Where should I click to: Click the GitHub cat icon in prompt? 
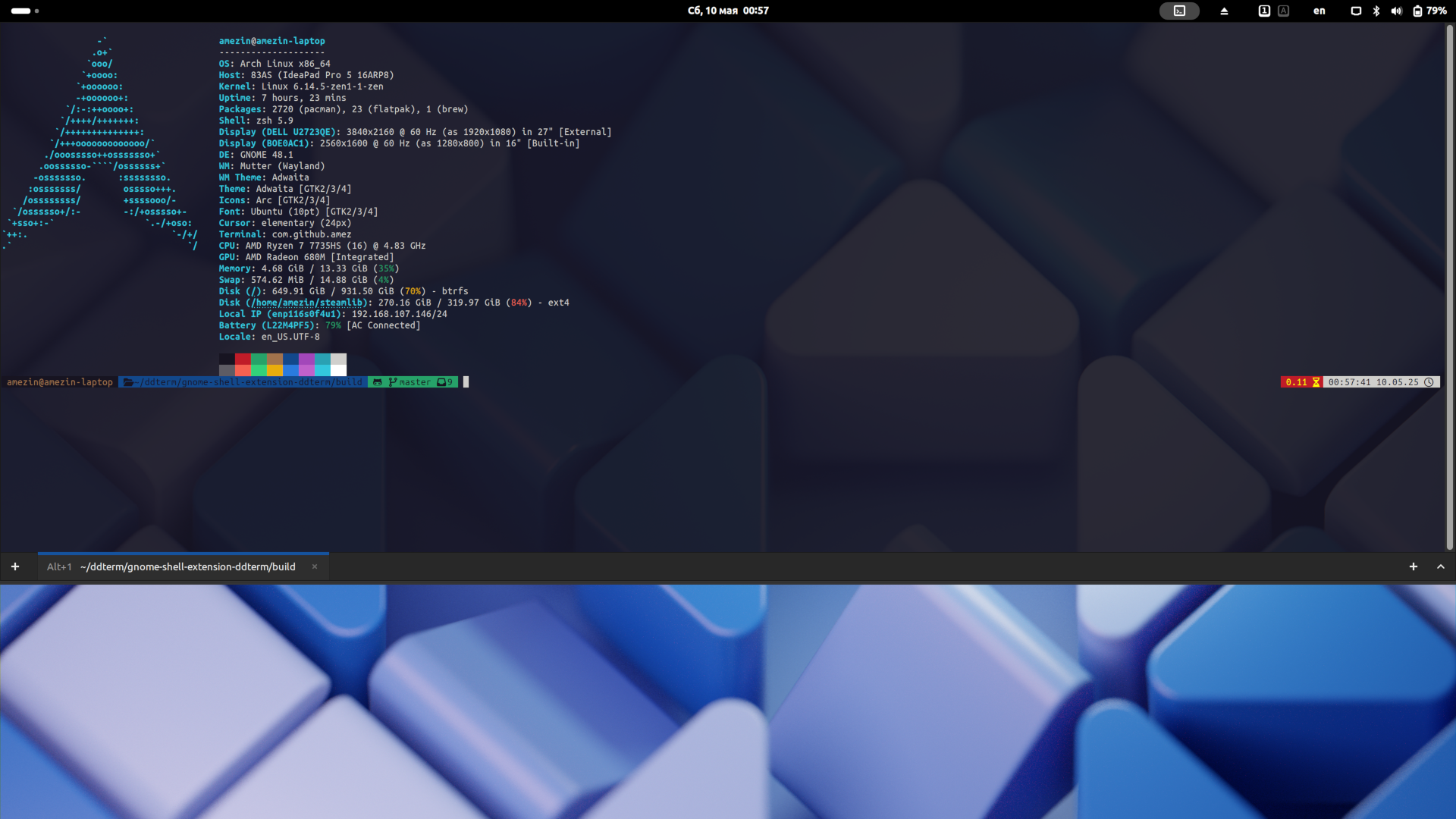point(378,382)
